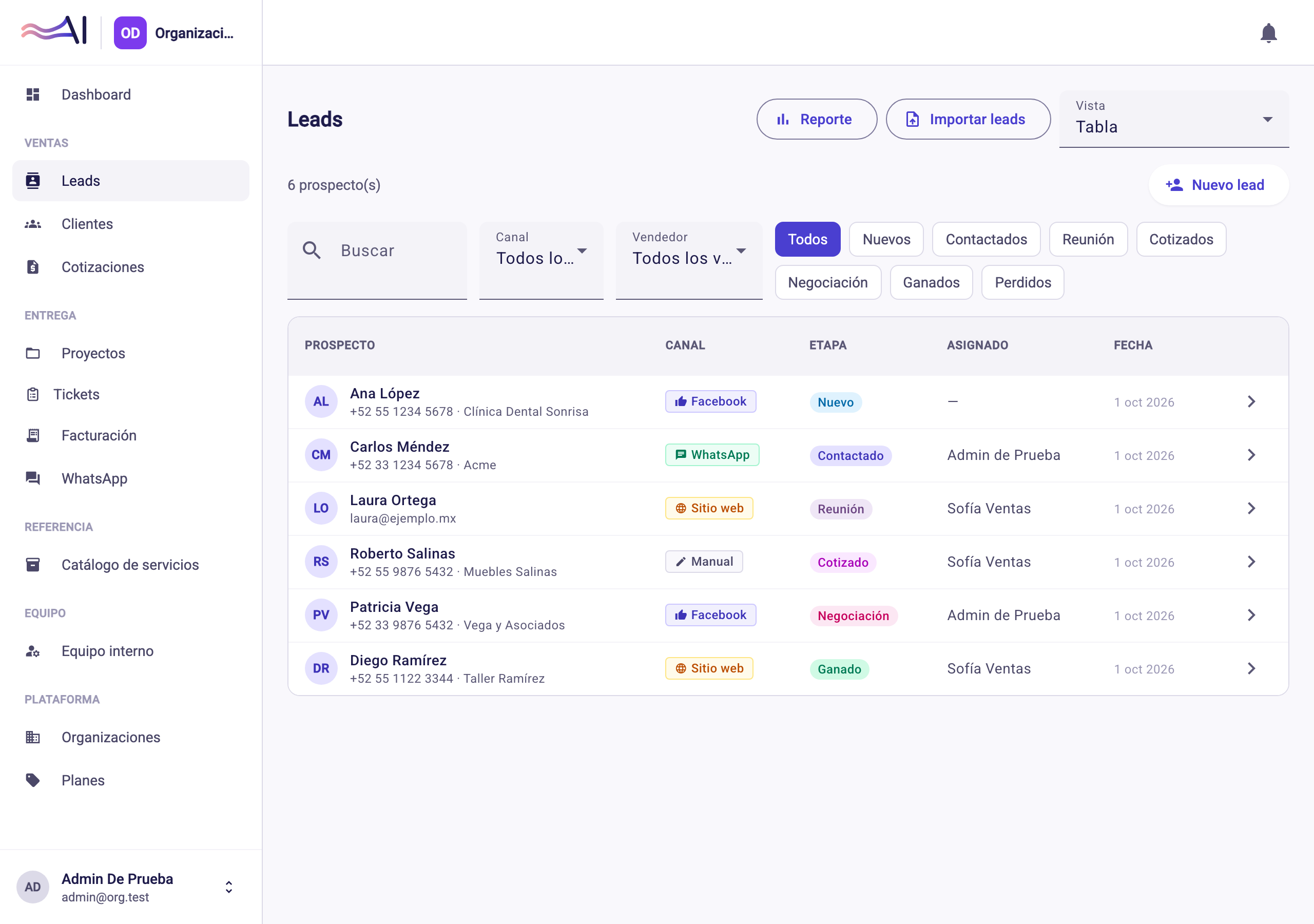Click Patricia Vega prospect name
Viewport: 1314px width, 924px height.
pos(394,607)
